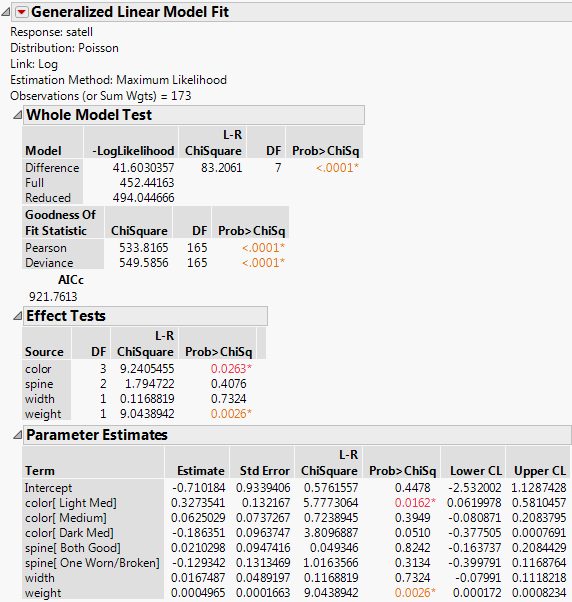Select the color[ Light Med] term

click(71, 503)
